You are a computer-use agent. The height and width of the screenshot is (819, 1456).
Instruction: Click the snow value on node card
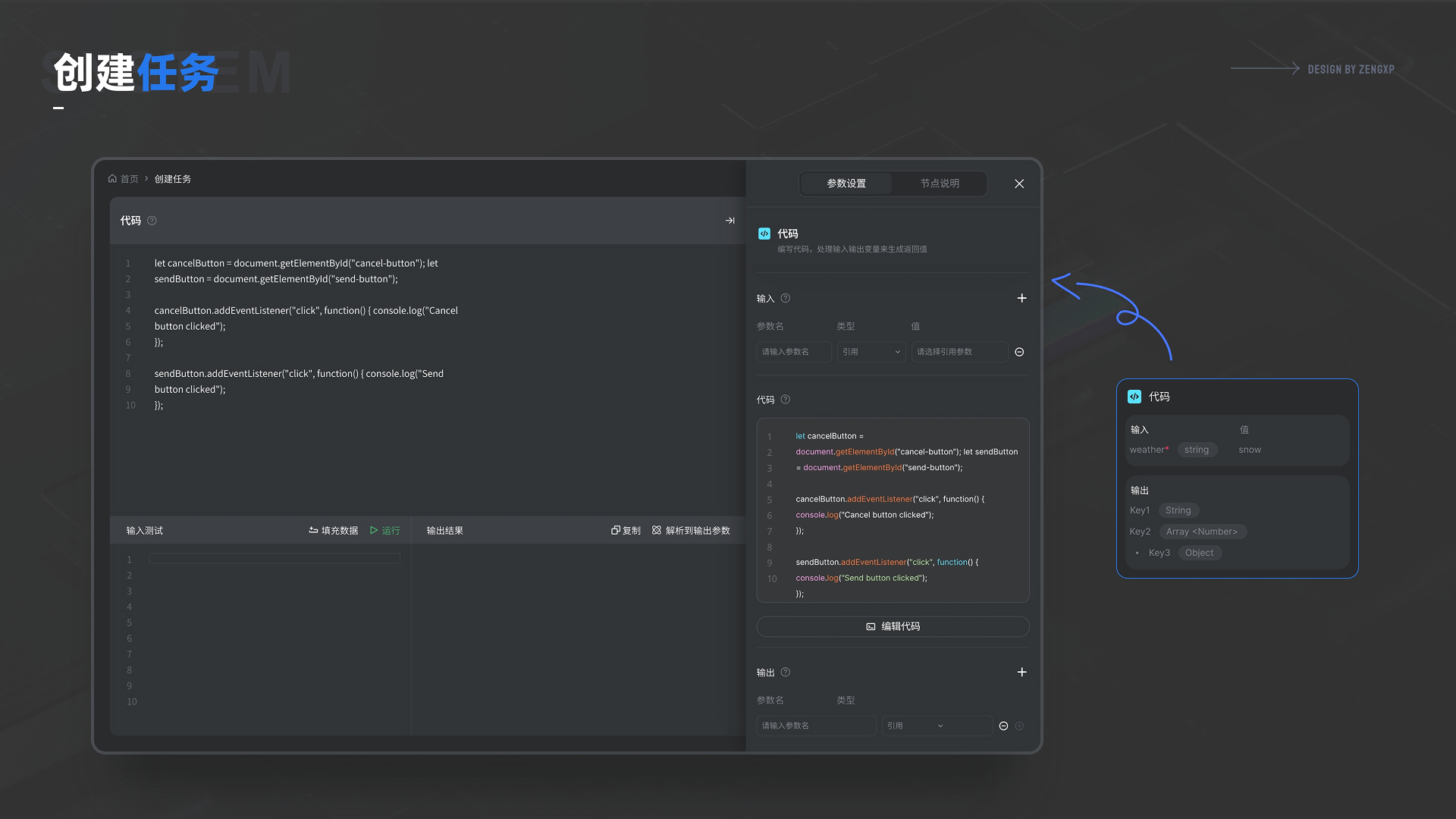coord(1250,450)
